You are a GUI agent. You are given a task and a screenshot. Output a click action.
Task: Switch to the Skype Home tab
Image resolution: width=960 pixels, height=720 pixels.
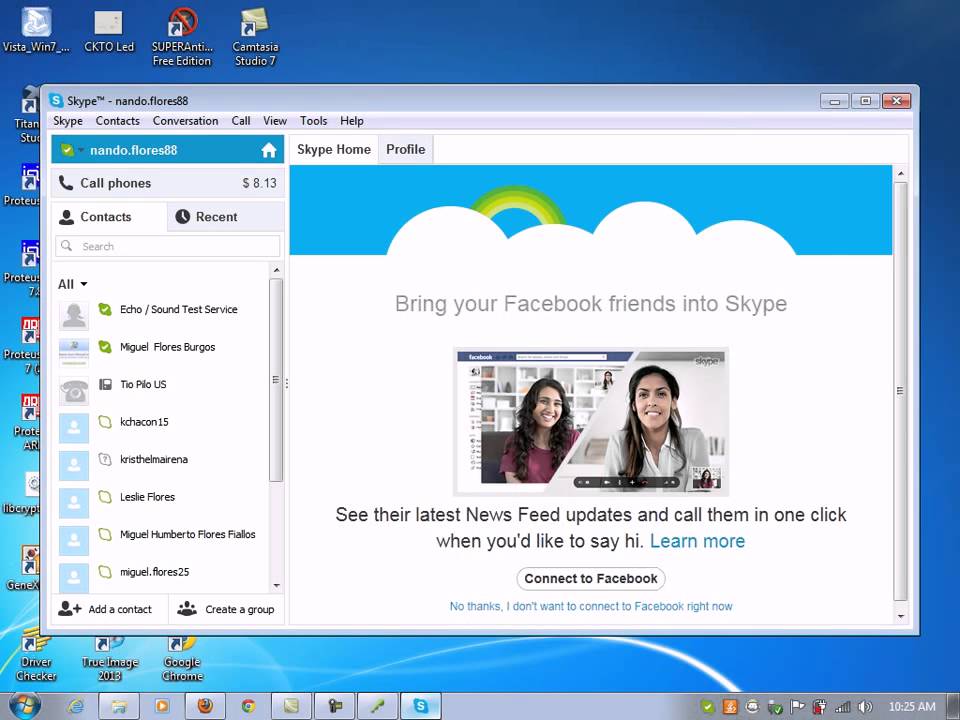pyautogui.click(x=334, y=149)
